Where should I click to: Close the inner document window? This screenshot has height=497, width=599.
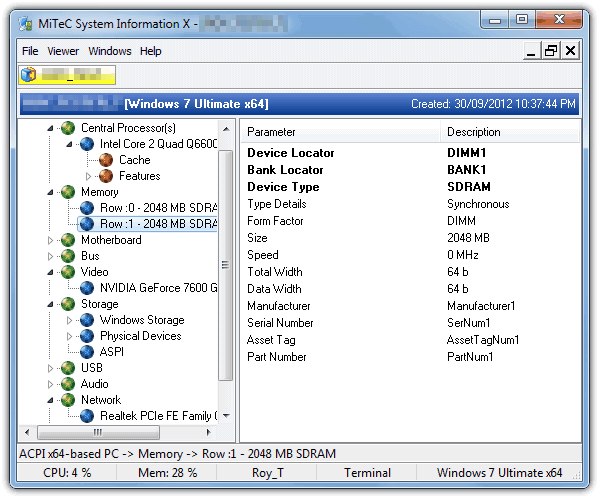[570, 50]
